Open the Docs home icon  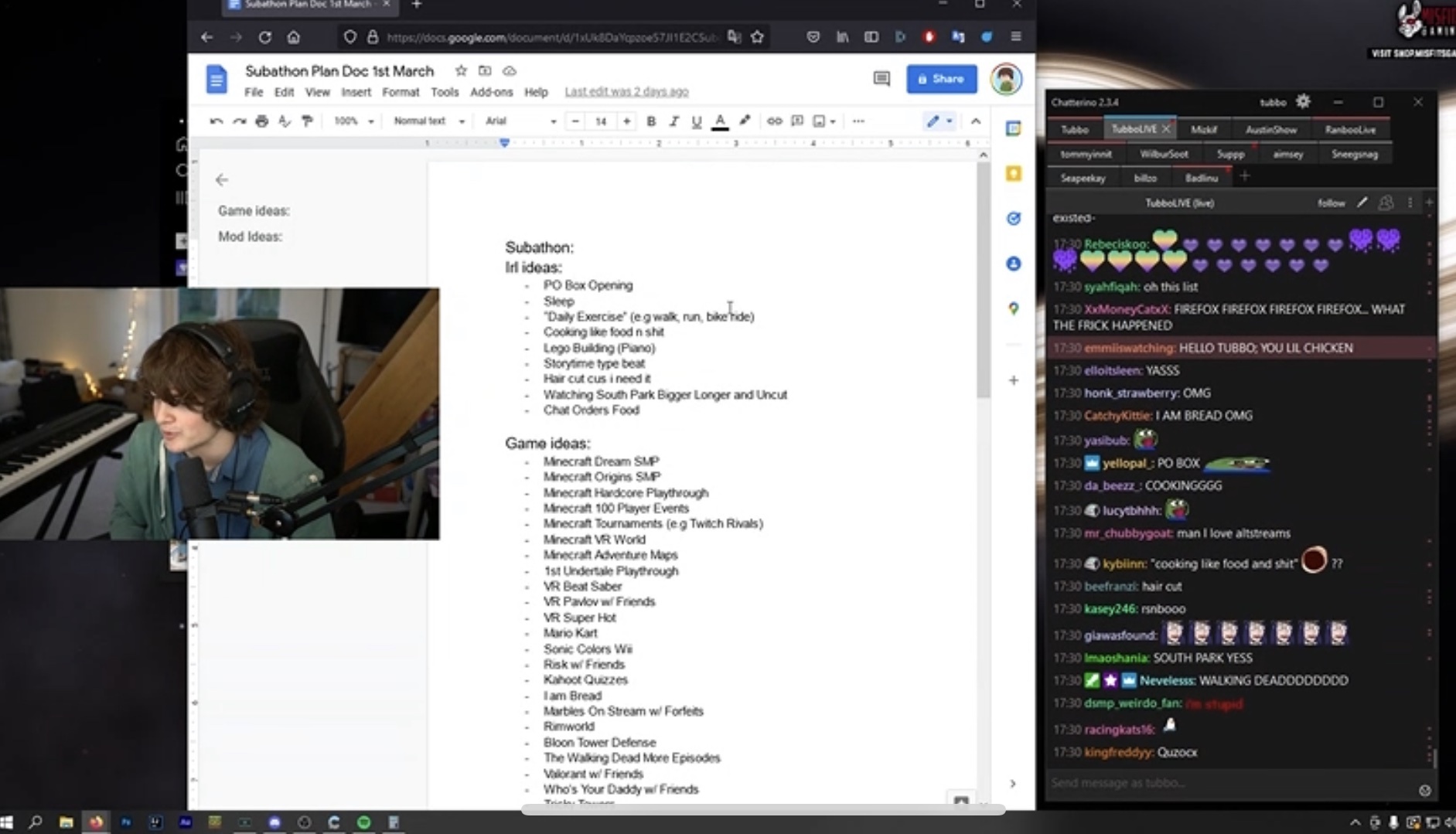pyautogui.click(x=217, y=79)
